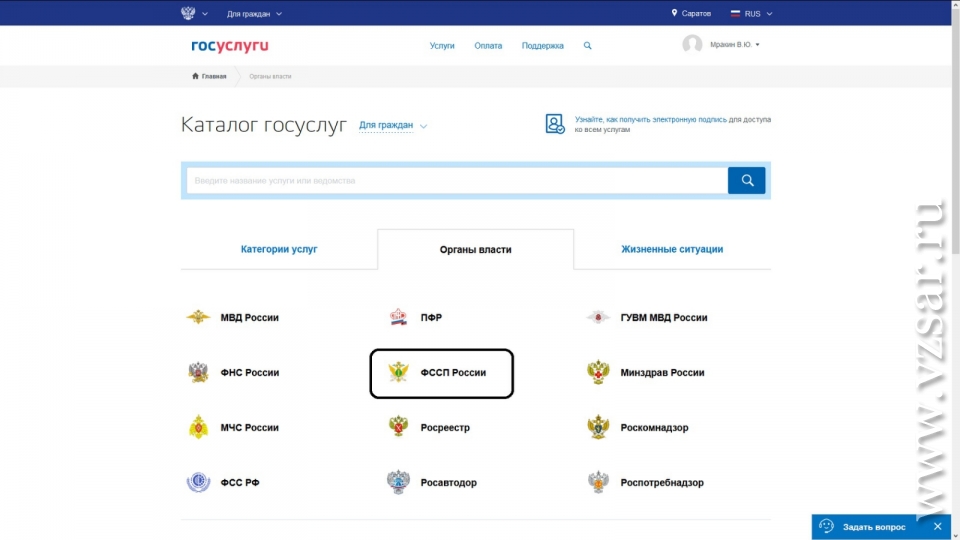Open the top-bar 'Для граждан' dropdown
960x540 pixels.
coord(254,13)
